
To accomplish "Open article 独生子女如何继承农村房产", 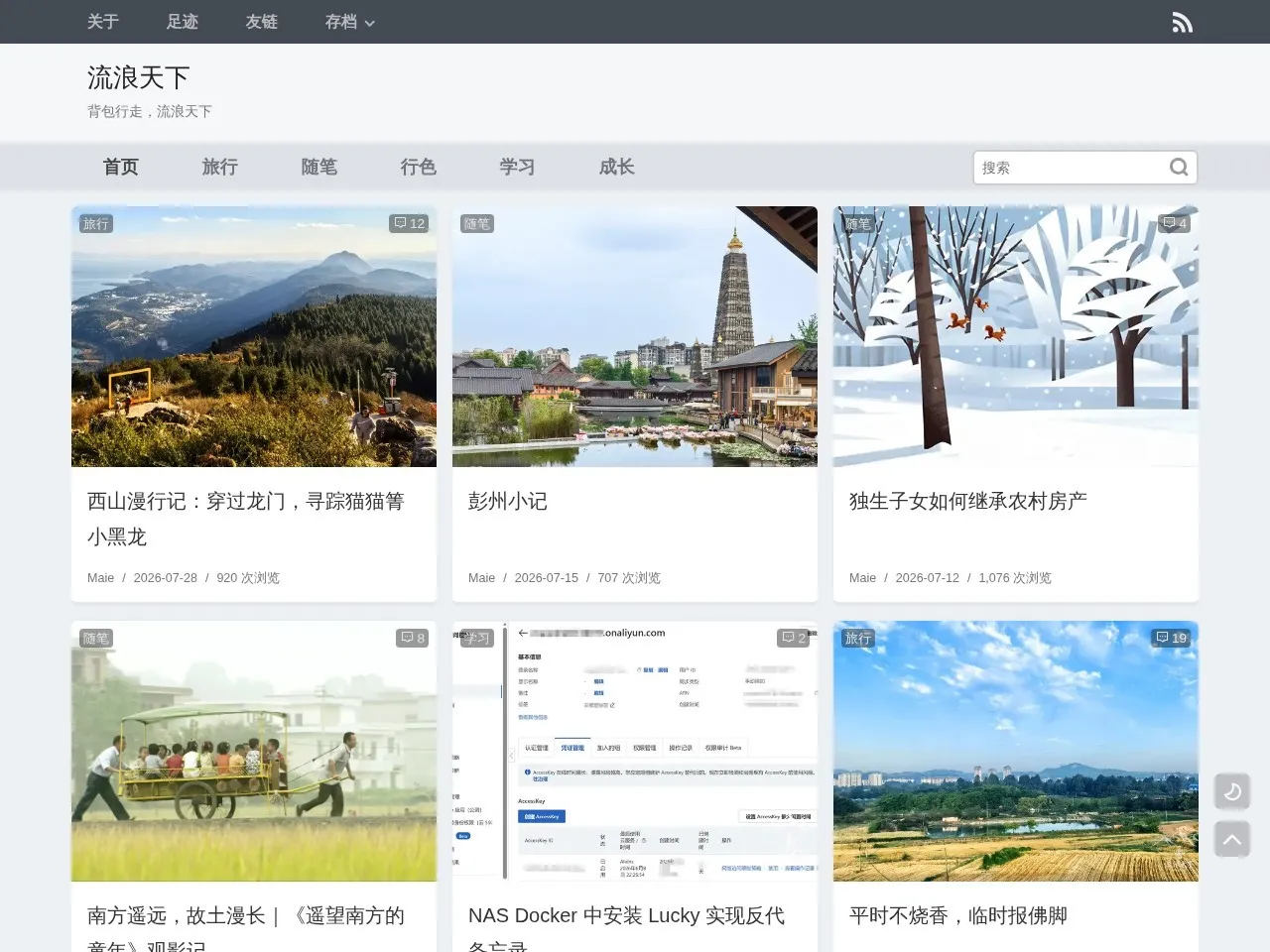I will (x=968, y=502).
